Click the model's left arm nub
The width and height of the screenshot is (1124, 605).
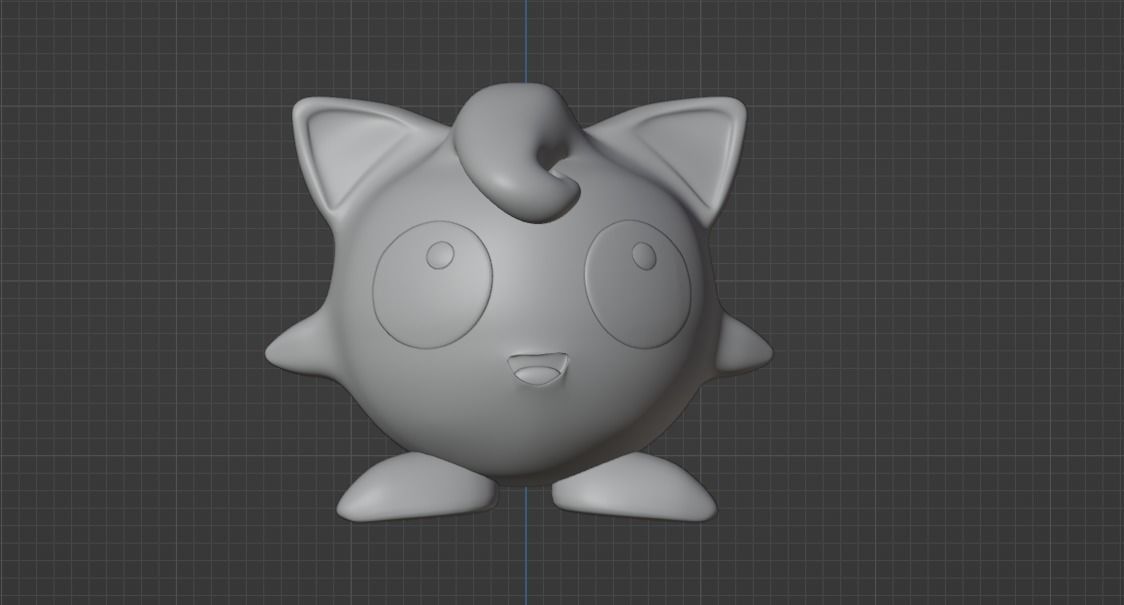pos(303,348)
